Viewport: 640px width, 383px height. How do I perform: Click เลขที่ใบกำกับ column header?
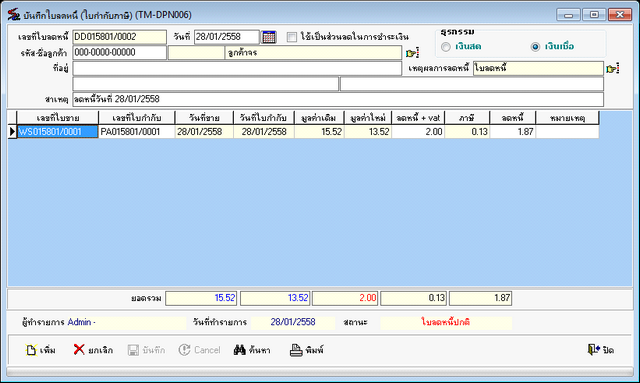[x=137, y=118]
